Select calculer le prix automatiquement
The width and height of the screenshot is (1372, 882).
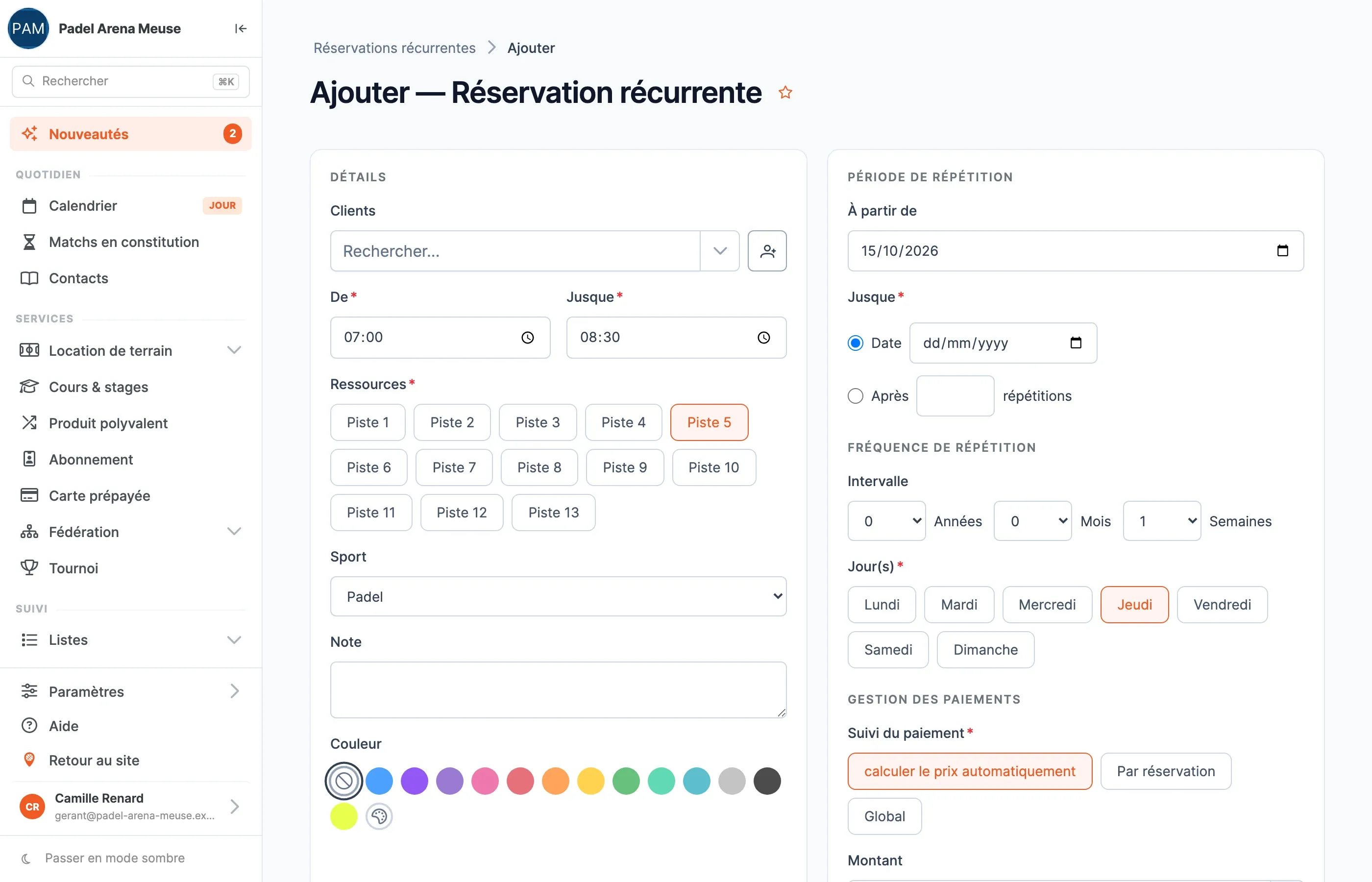click(x=969, y=771)
